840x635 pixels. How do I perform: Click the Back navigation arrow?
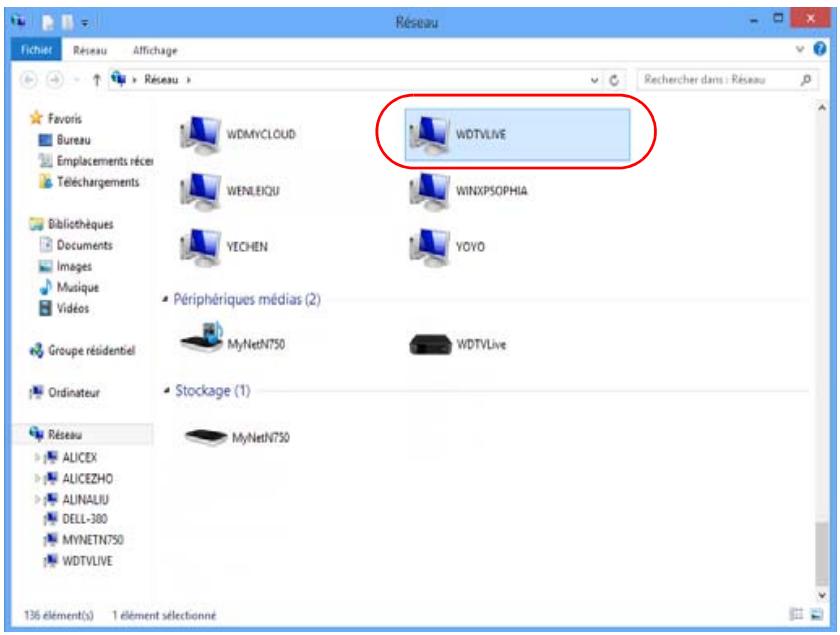(29, 80)
